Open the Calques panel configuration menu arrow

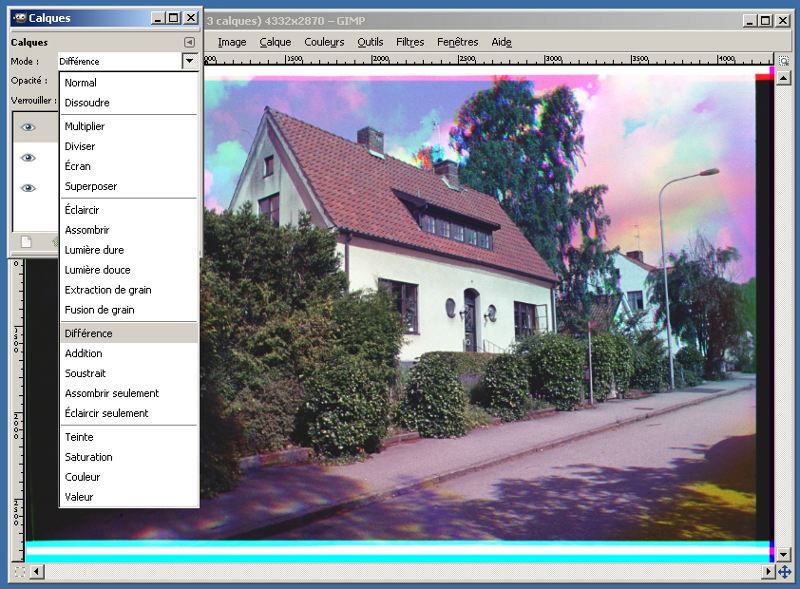[x=189, y=42]
